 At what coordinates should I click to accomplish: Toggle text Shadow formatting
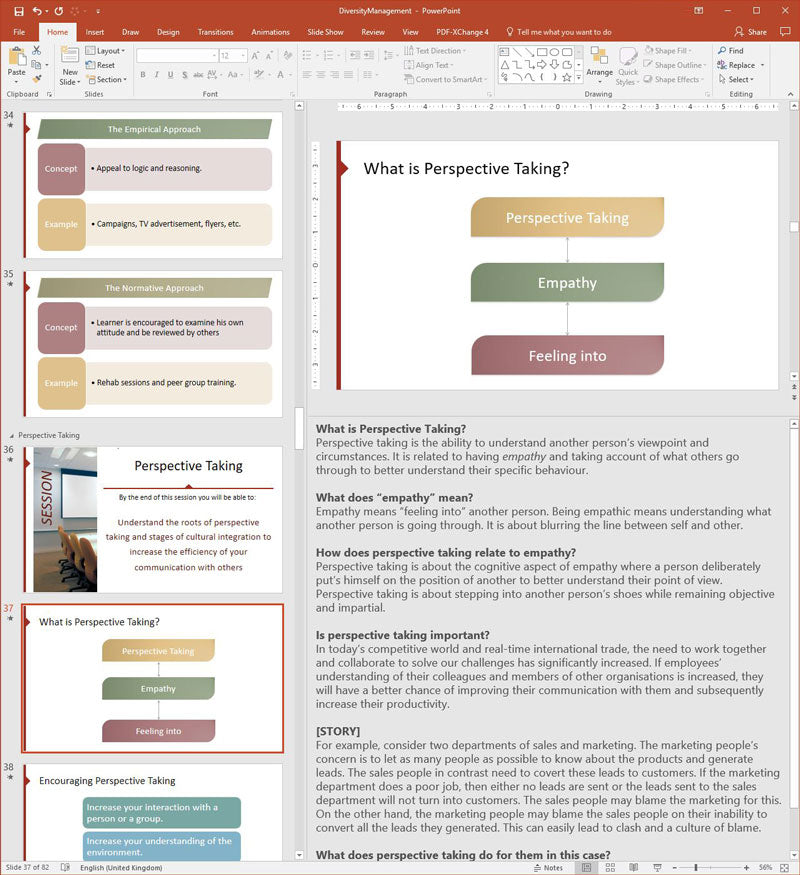(184, 75)
